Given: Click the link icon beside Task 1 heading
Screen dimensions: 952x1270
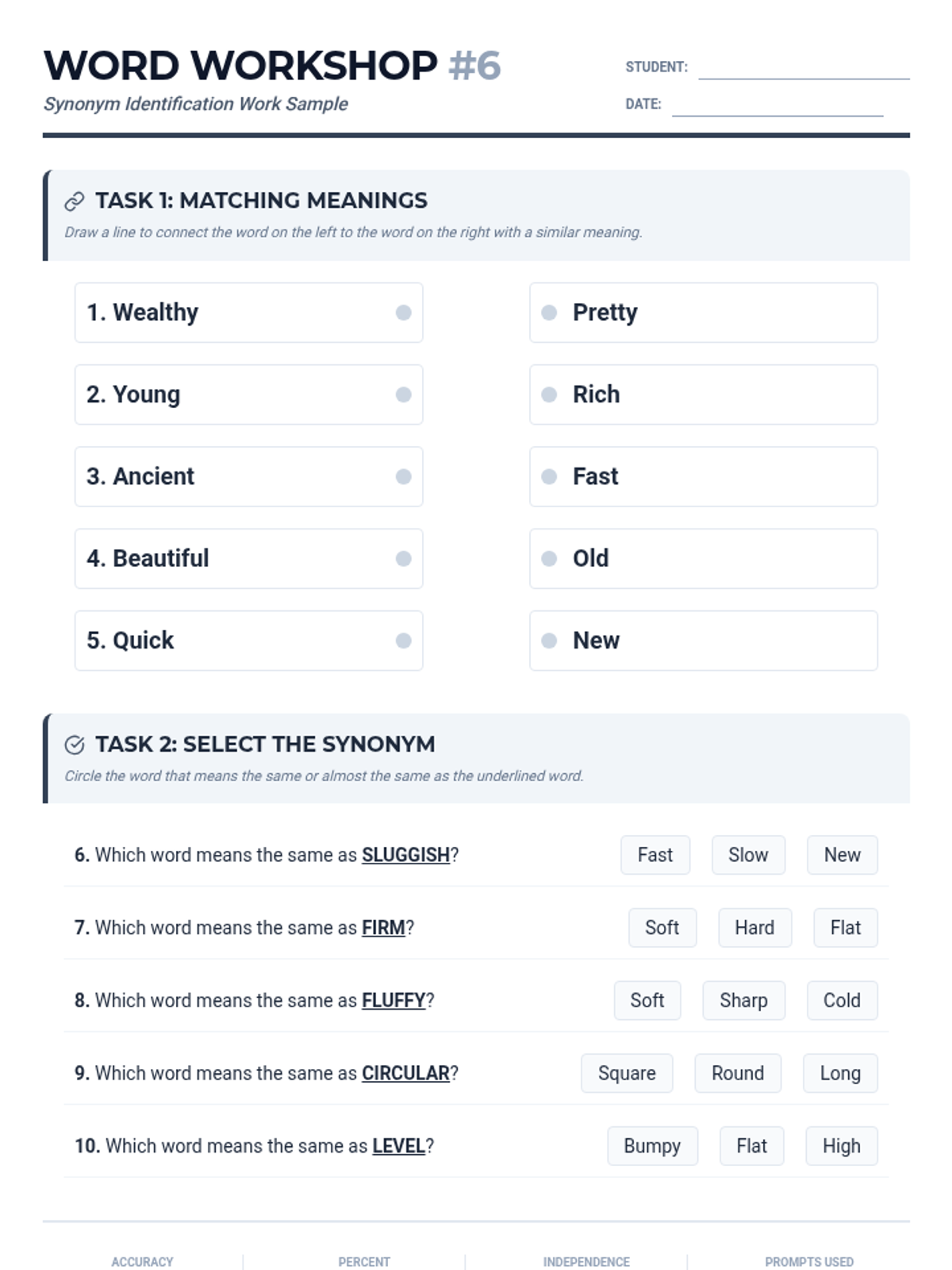Looking at the screenshot, I should pos(74,202).
